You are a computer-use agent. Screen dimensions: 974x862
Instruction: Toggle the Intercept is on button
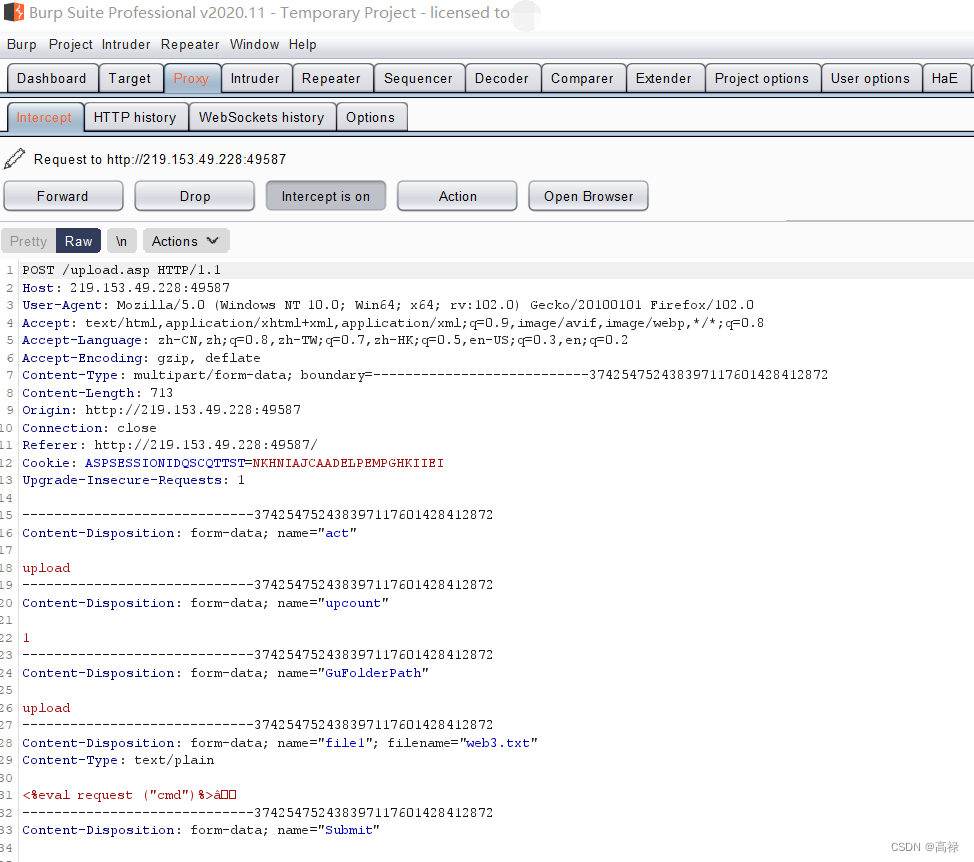pyautogui.click(x=325, y=196)
